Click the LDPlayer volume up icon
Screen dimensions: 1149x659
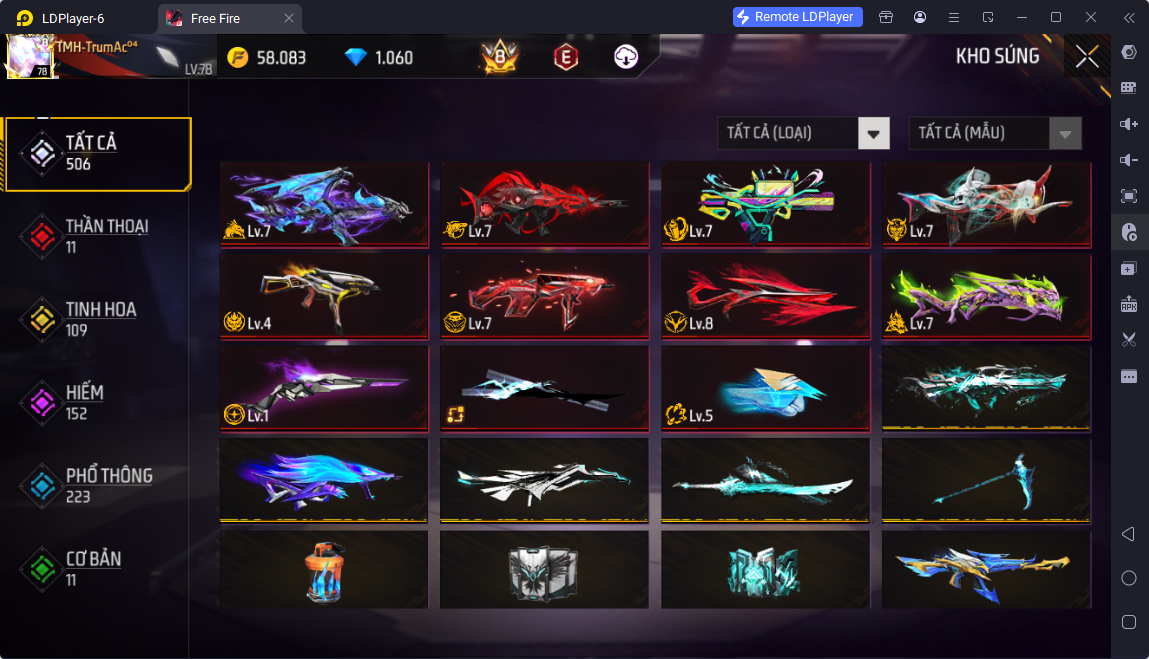(x=1129, y=124)
